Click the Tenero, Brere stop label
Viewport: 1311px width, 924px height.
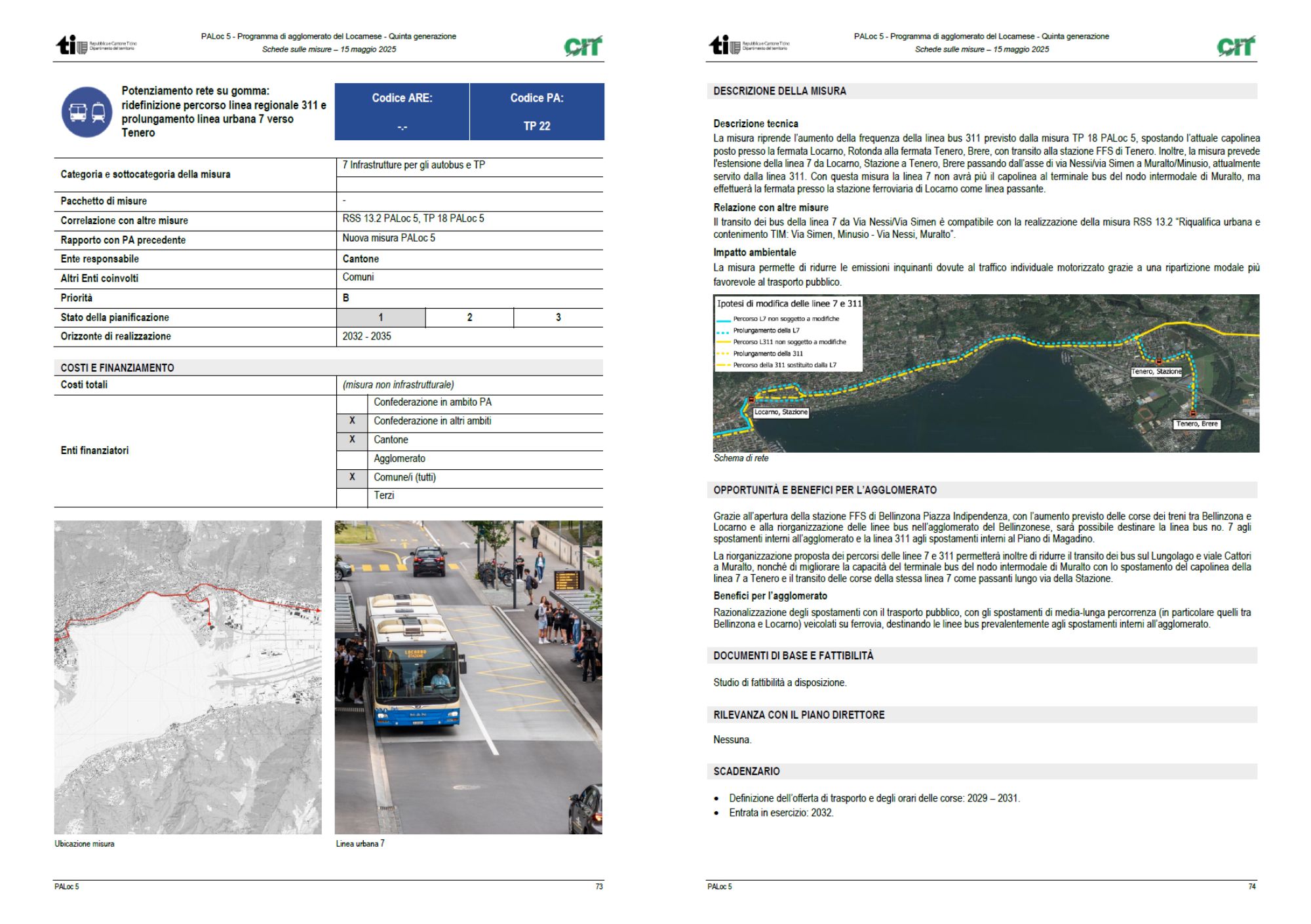tap(1197, 424)
